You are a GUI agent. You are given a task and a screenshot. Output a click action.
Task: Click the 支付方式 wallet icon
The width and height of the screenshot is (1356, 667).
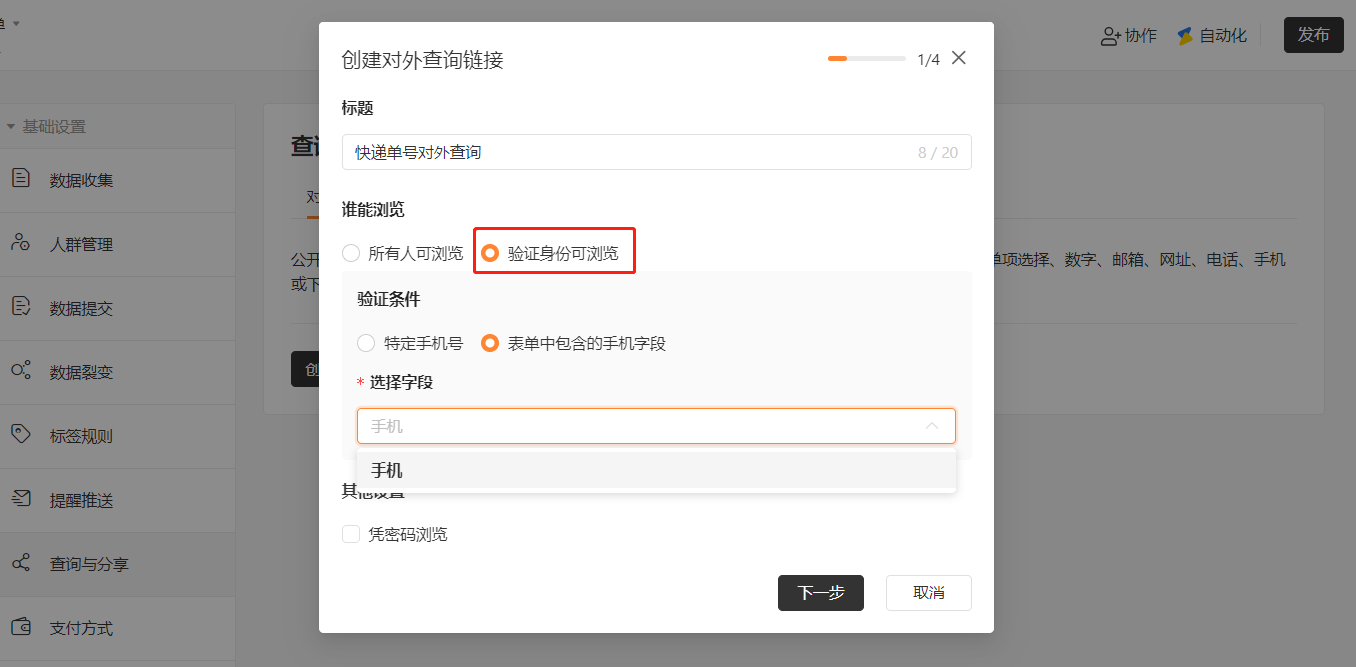point(20,627)
